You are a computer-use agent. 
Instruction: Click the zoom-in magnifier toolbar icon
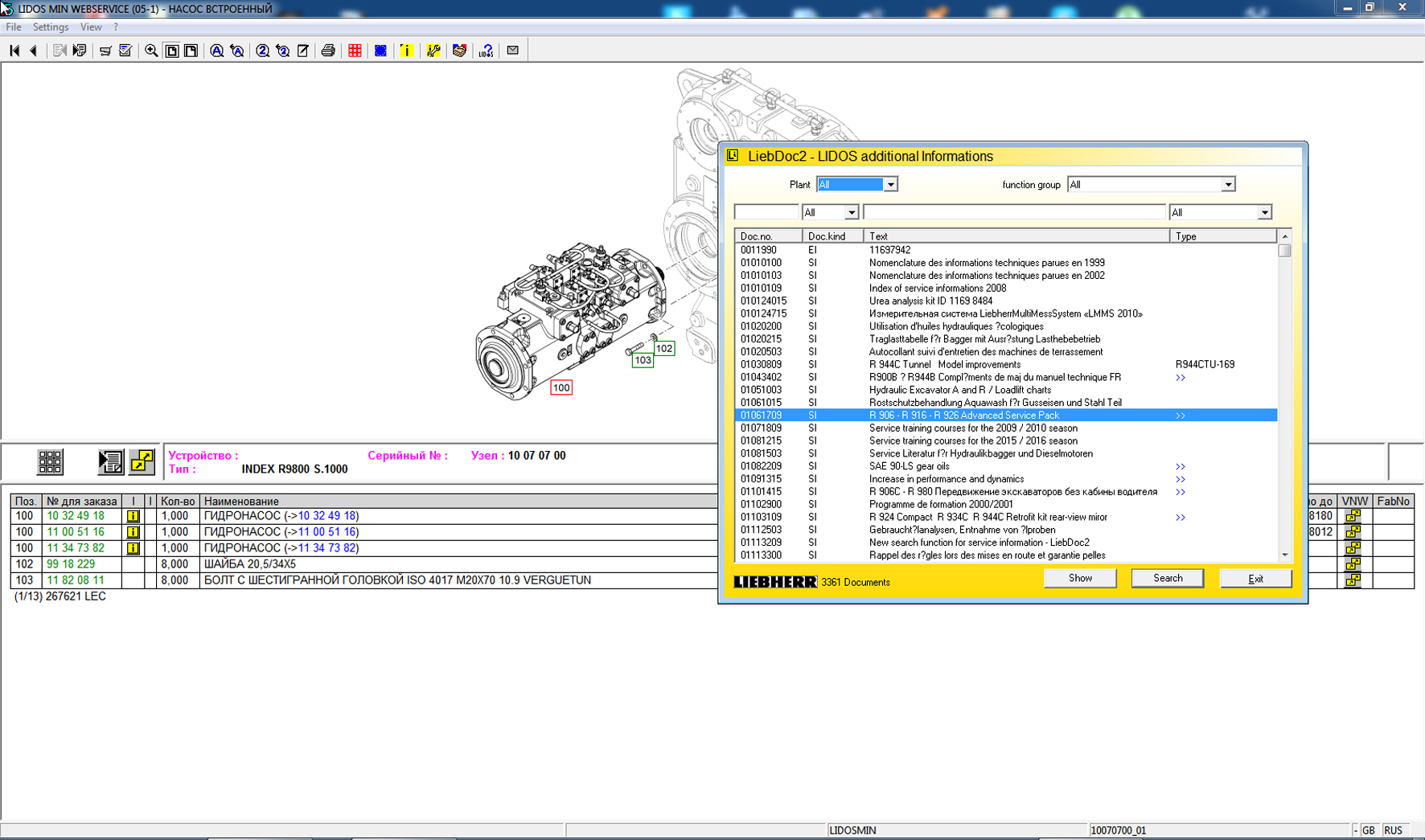150,51
